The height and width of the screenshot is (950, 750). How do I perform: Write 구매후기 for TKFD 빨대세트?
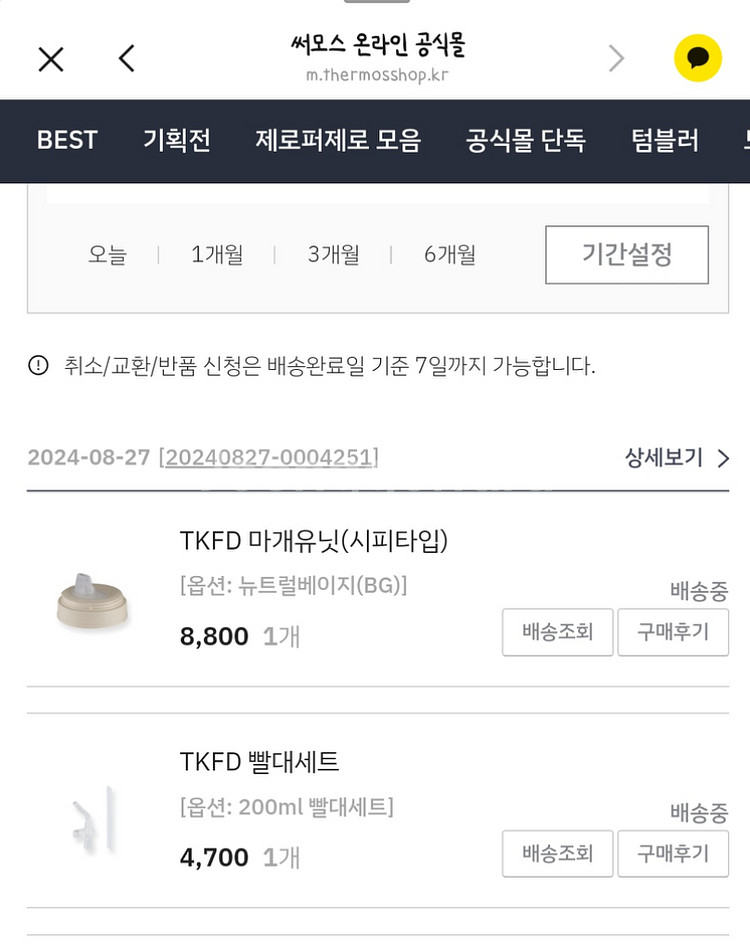pos(673,854)
